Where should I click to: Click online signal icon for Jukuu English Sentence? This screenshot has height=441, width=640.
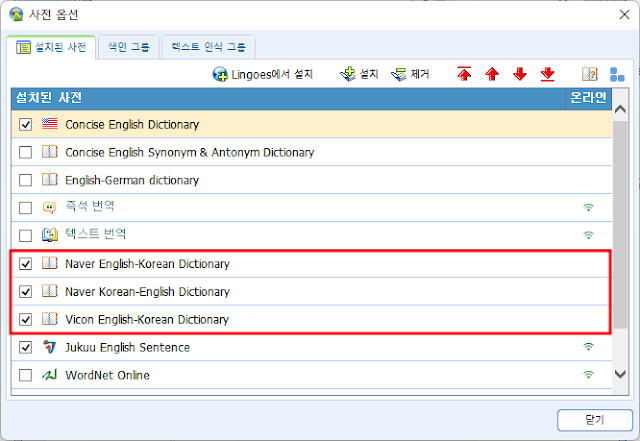coord(588,347)
